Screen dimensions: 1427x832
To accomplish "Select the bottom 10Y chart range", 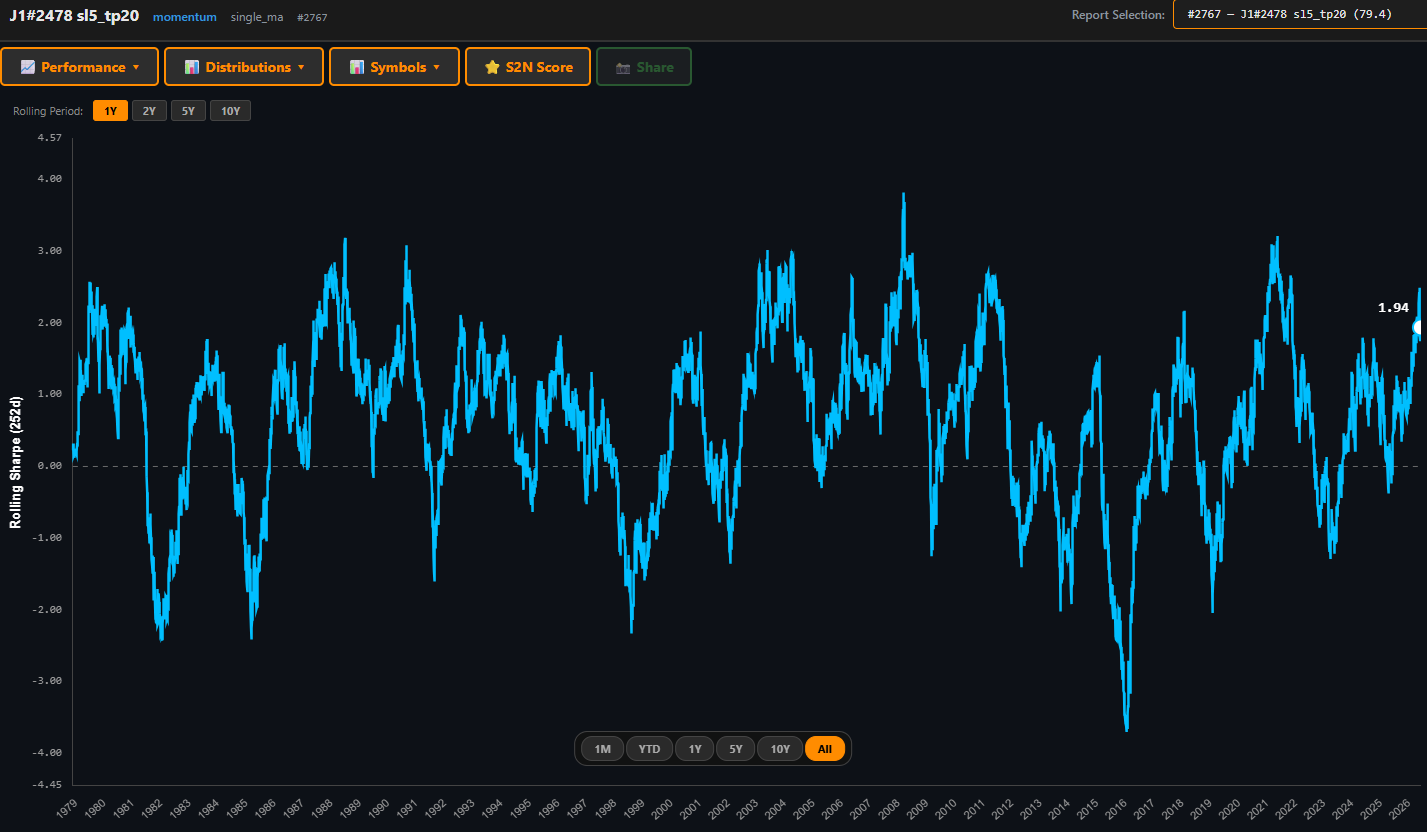I will point(780,749).
